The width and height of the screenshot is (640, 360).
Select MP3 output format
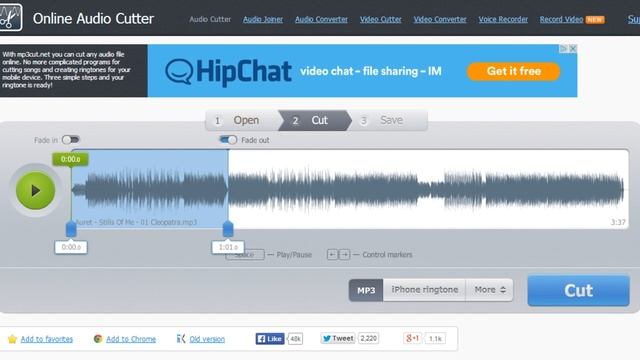pyautogui.click(x=366, y=290)
